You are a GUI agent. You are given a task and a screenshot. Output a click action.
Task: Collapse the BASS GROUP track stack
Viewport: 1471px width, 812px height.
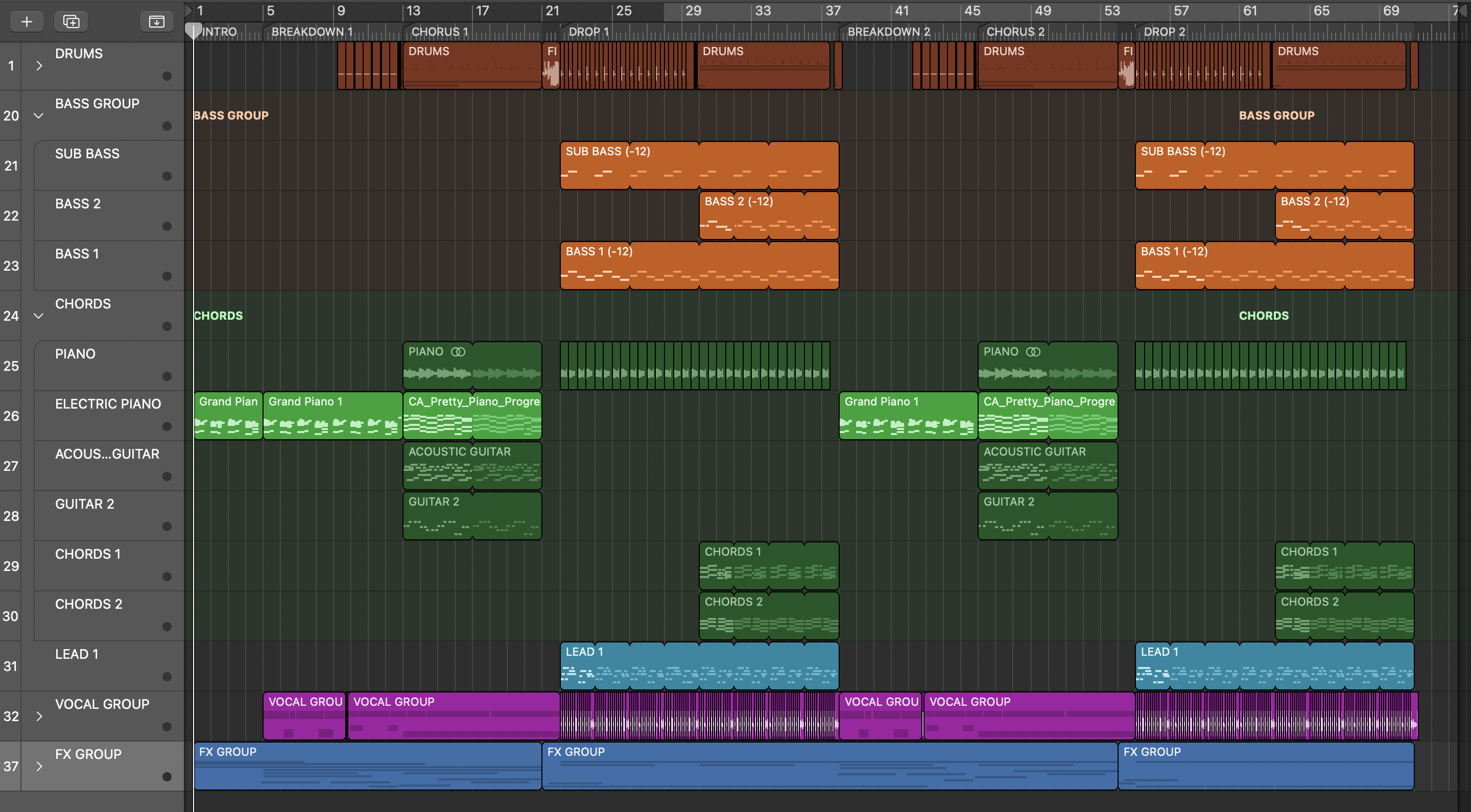[39, 116]
